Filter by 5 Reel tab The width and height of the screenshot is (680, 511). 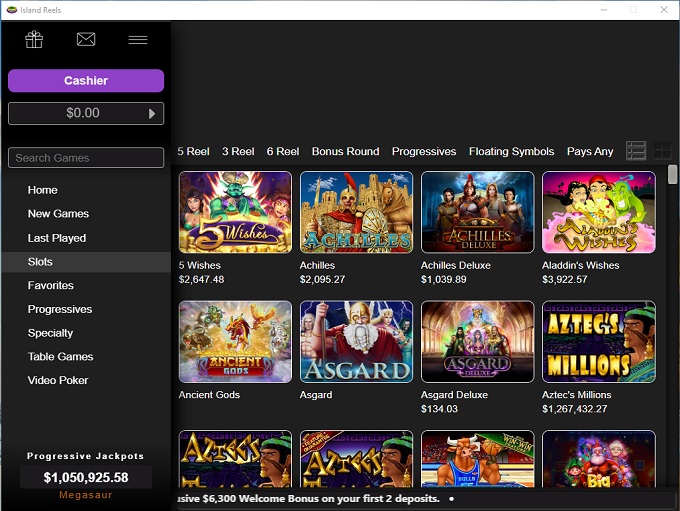(193, 151)
